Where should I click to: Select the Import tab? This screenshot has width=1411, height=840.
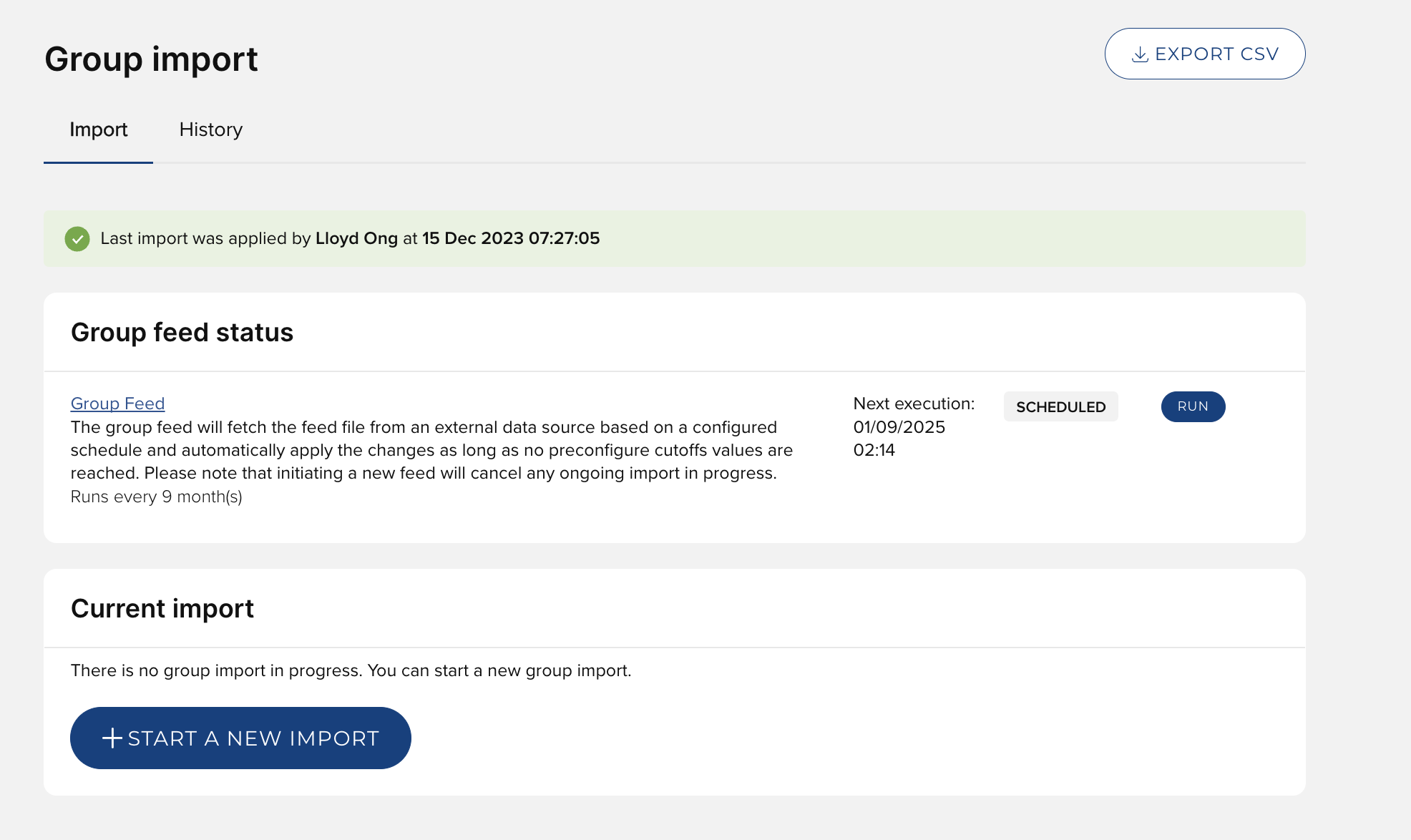pyautogui.click(x=98, y=130)
